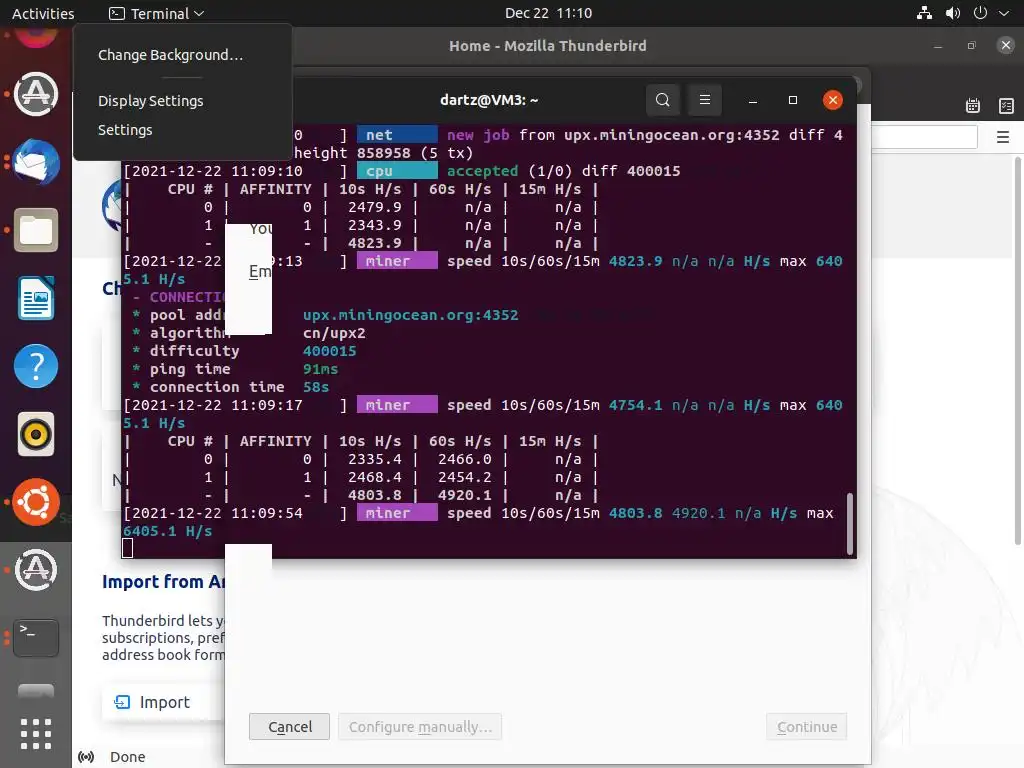
Task: Click the pool address upx.miningocean.org:4352
Action: 411,315
